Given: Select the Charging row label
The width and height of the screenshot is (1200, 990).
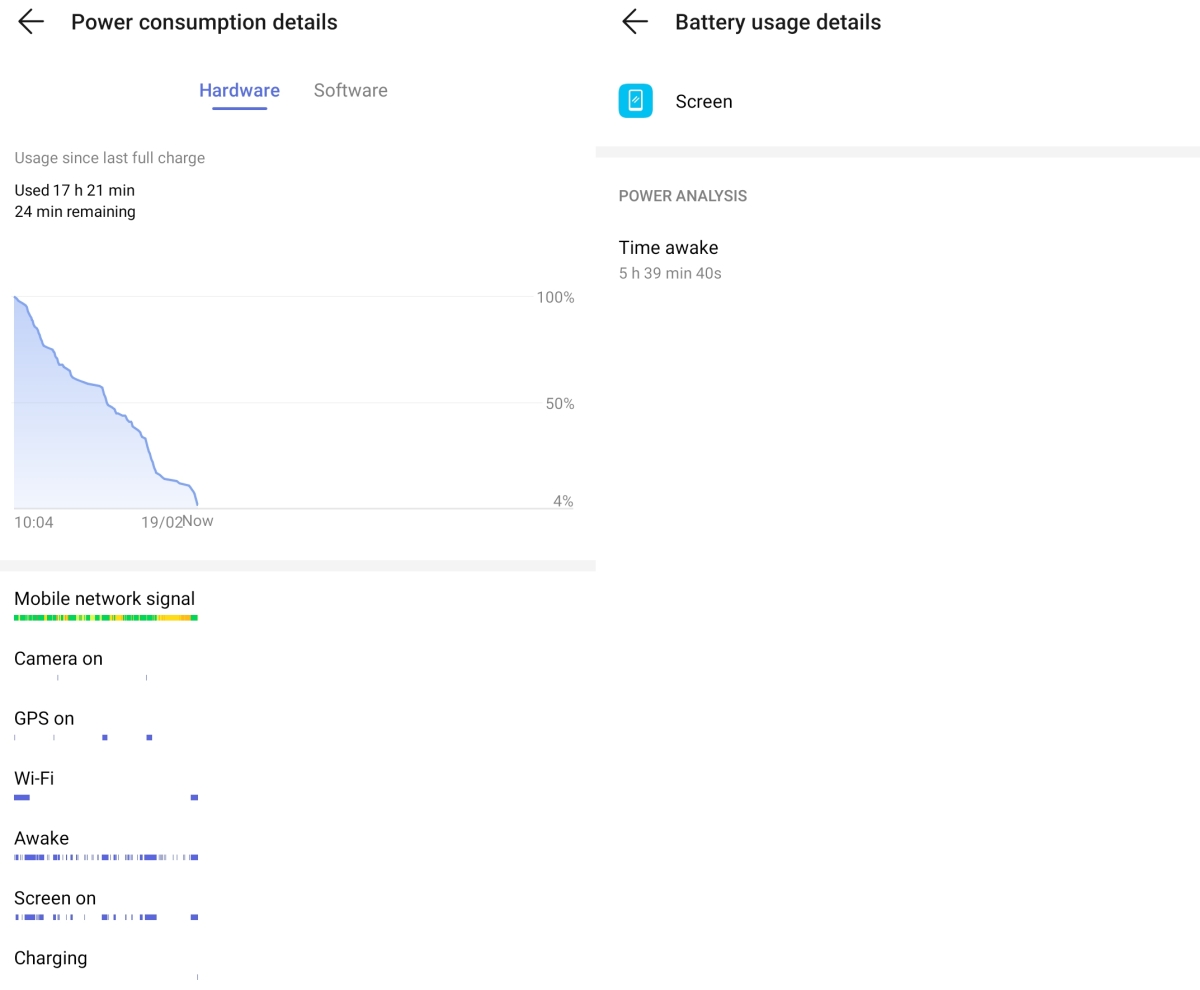Looking at the screenshot, I should [50, 959].
